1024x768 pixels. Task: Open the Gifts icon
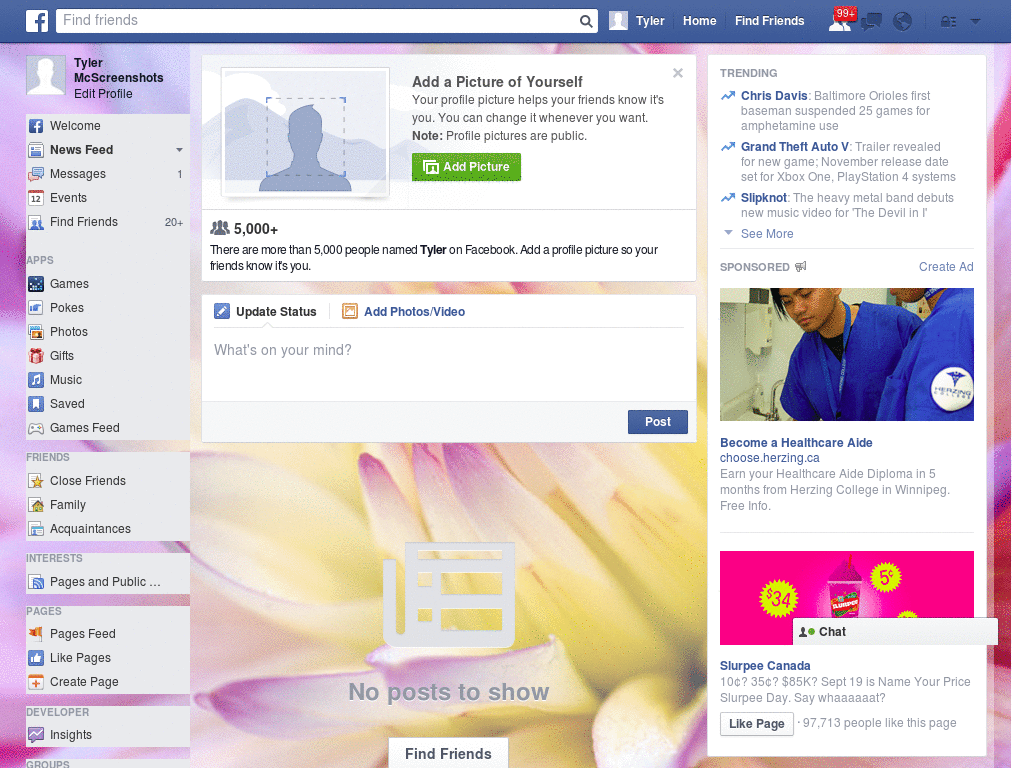point(36,356)
